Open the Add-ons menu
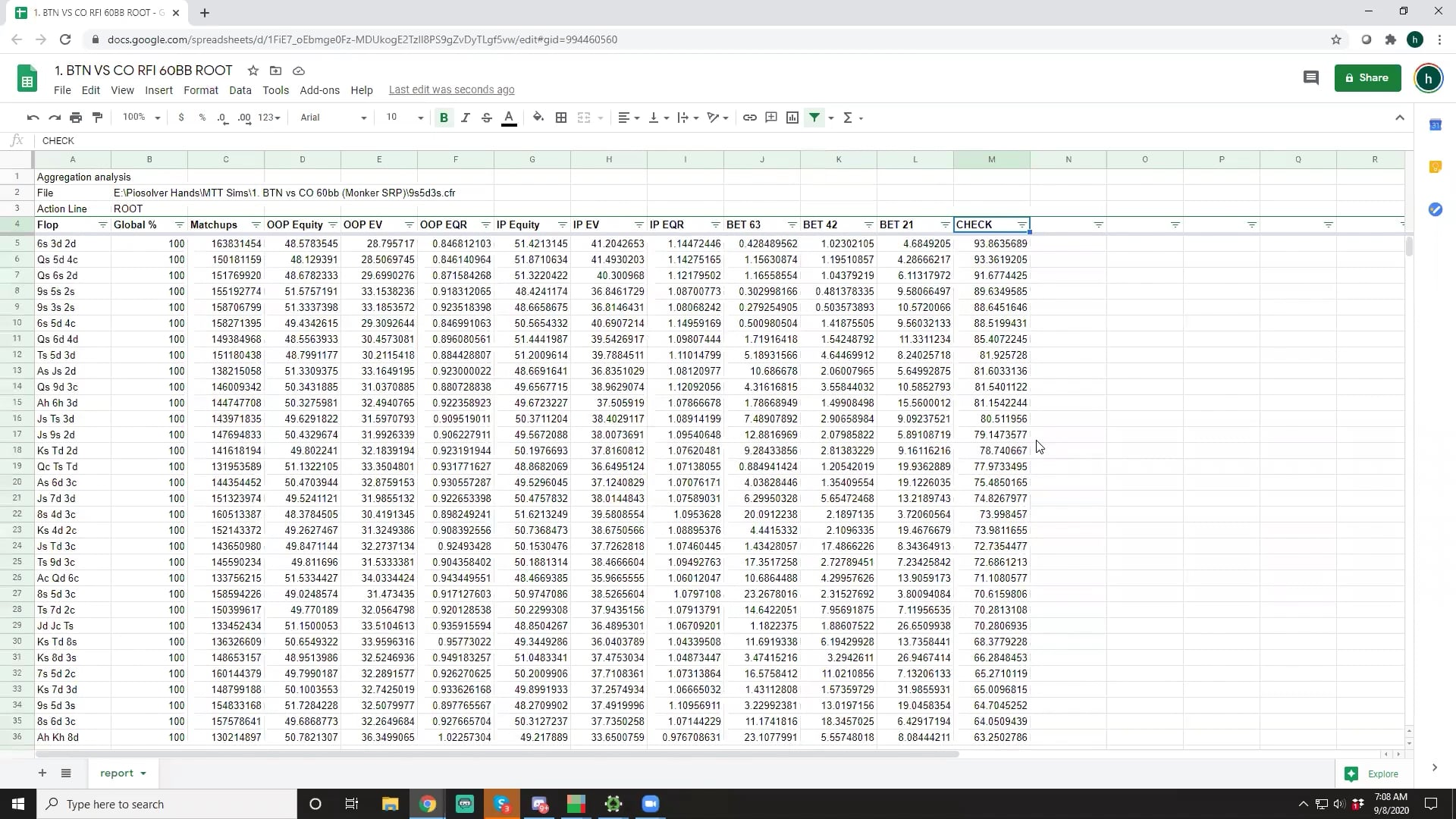This screenshot has width=1456, height=819. point(319,89)
